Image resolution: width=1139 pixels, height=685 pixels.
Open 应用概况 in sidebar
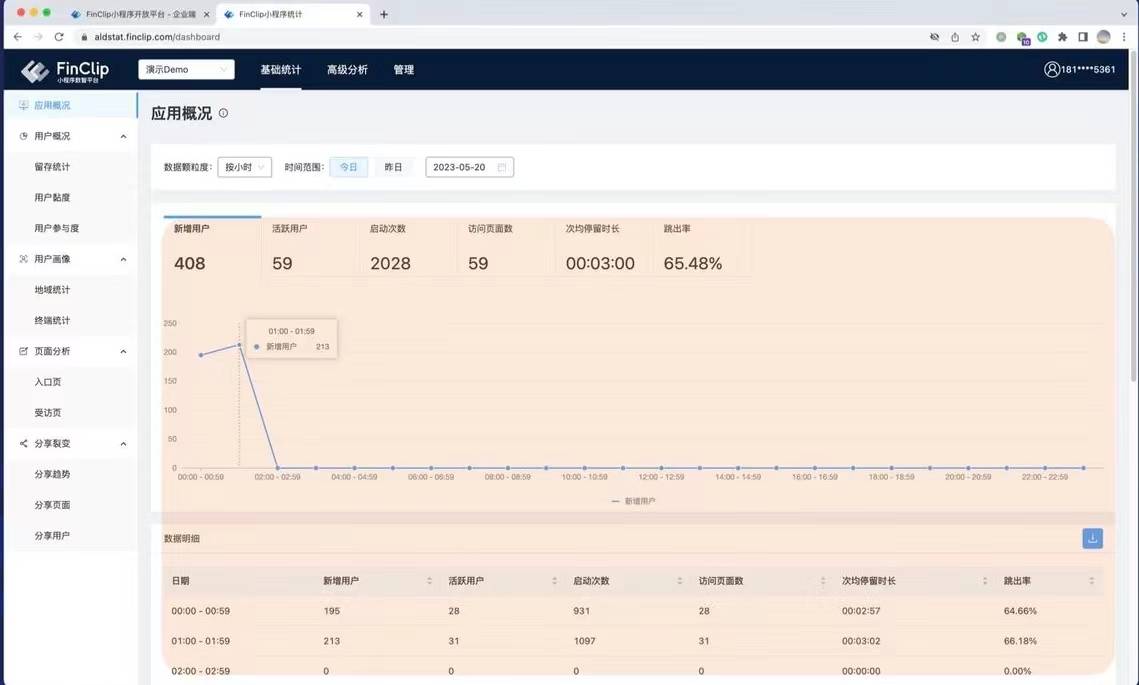[70, 105]
